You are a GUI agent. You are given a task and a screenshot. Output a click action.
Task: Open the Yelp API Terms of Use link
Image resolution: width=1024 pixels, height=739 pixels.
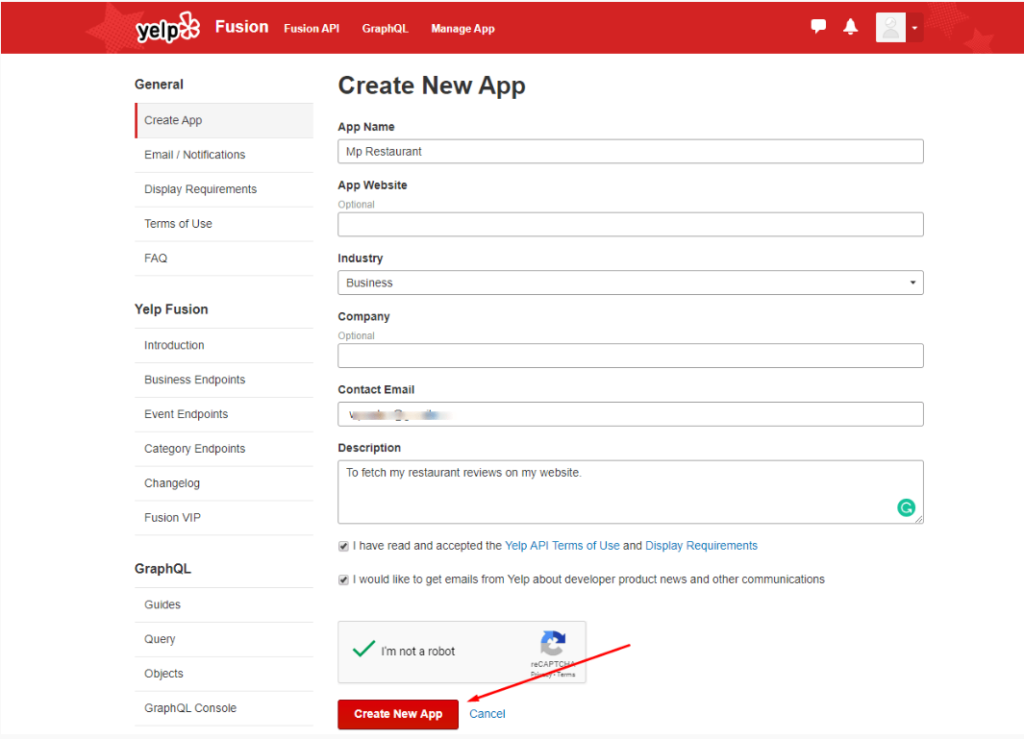[x=562, y=546]
